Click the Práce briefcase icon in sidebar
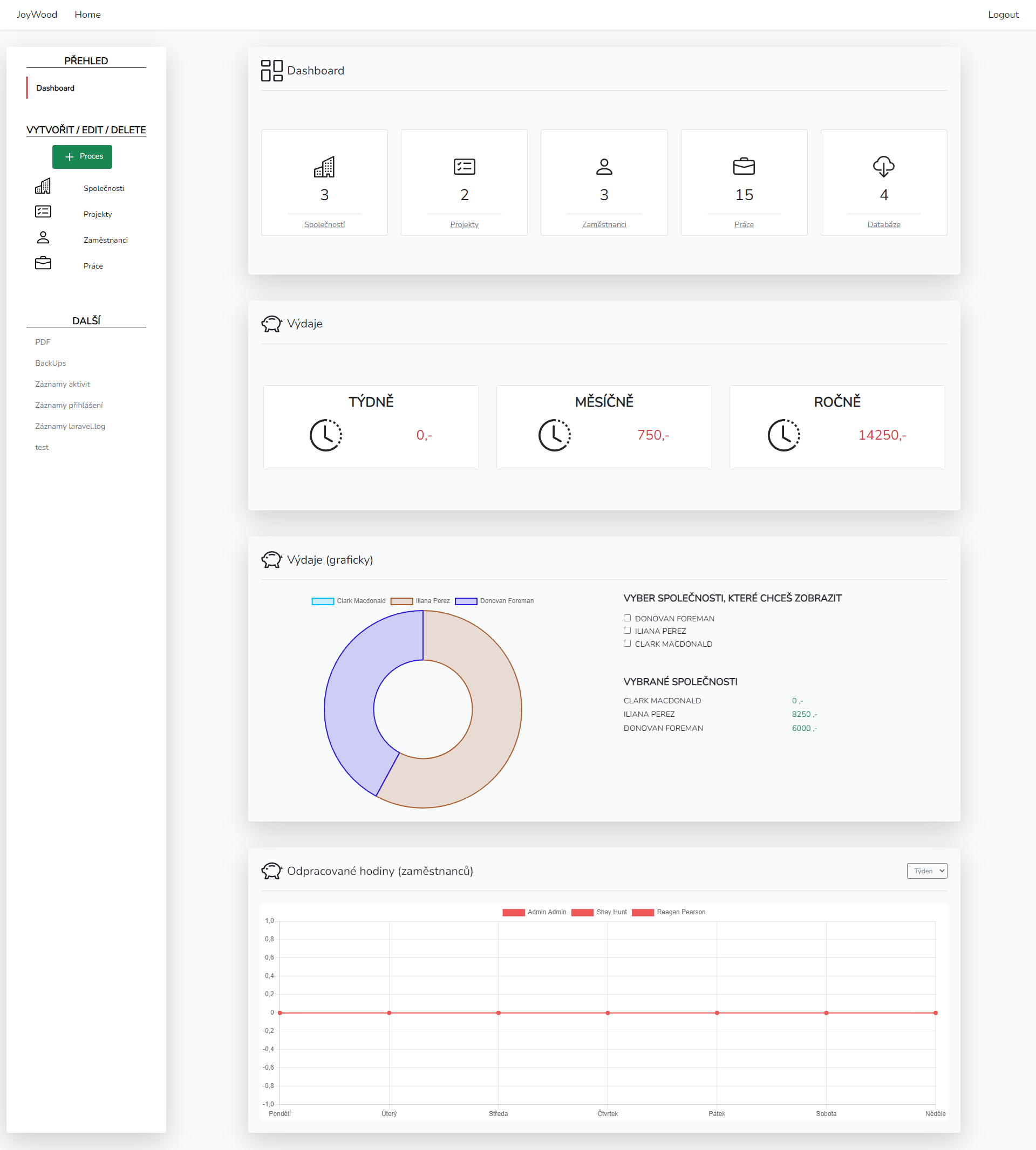 43,262
